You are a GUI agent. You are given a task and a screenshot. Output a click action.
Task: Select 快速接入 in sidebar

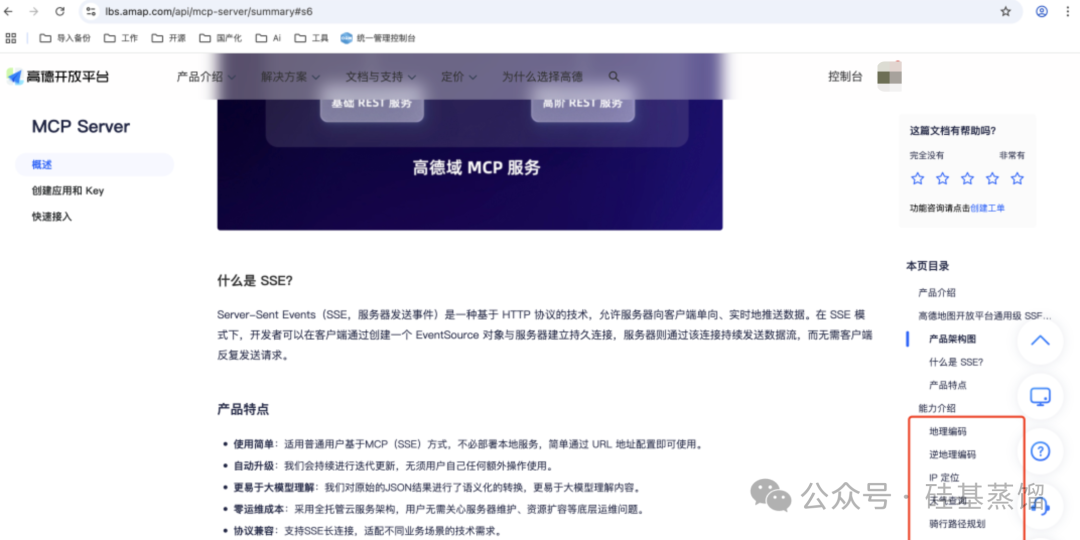point(52,216)
